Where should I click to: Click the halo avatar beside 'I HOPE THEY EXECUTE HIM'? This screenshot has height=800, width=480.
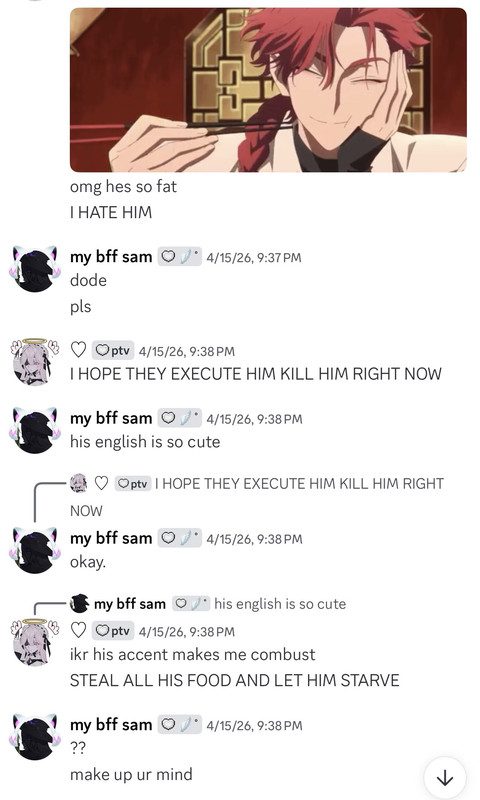(35, 362)
